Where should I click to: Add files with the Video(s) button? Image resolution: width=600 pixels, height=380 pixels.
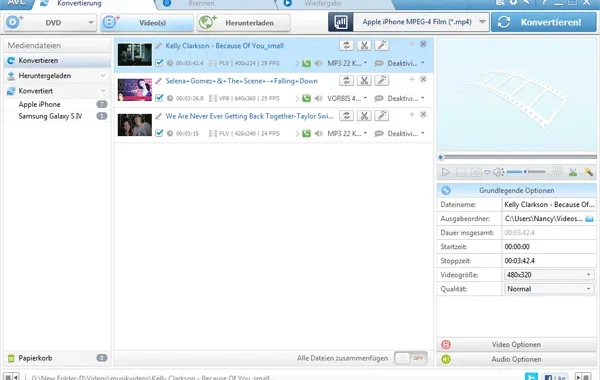click(x=147, y=23)
